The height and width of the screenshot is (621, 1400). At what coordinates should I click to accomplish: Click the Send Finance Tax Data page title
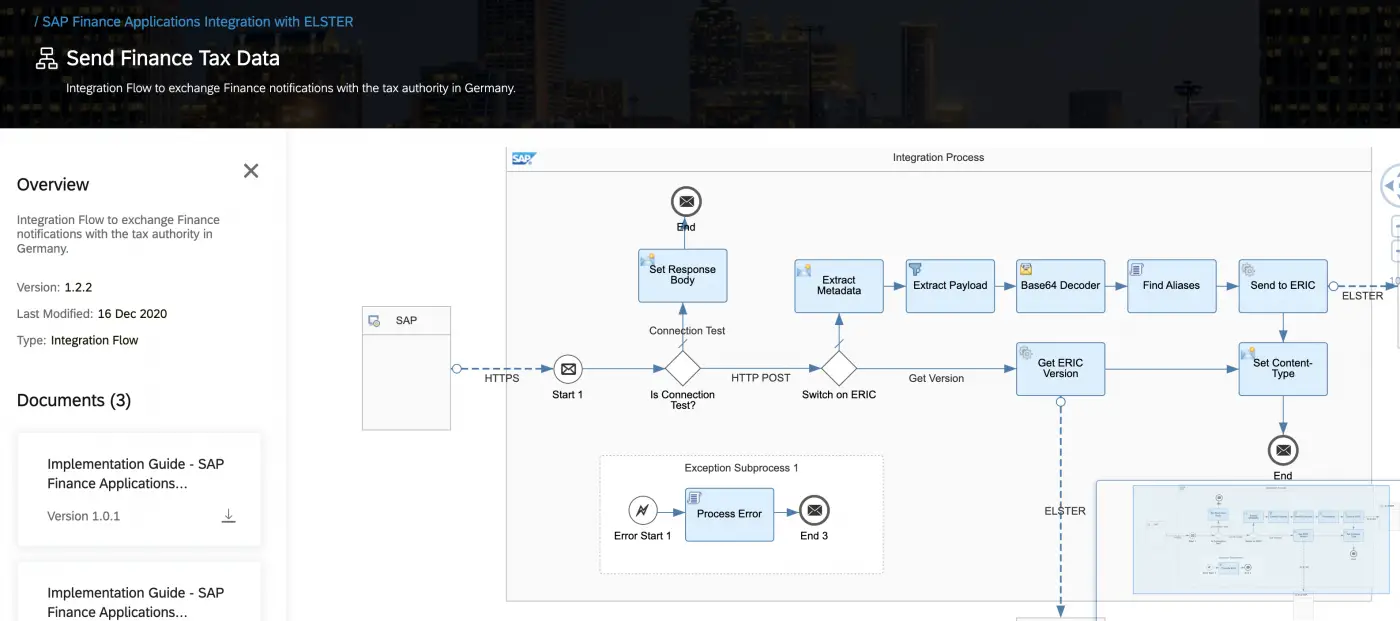173,58
